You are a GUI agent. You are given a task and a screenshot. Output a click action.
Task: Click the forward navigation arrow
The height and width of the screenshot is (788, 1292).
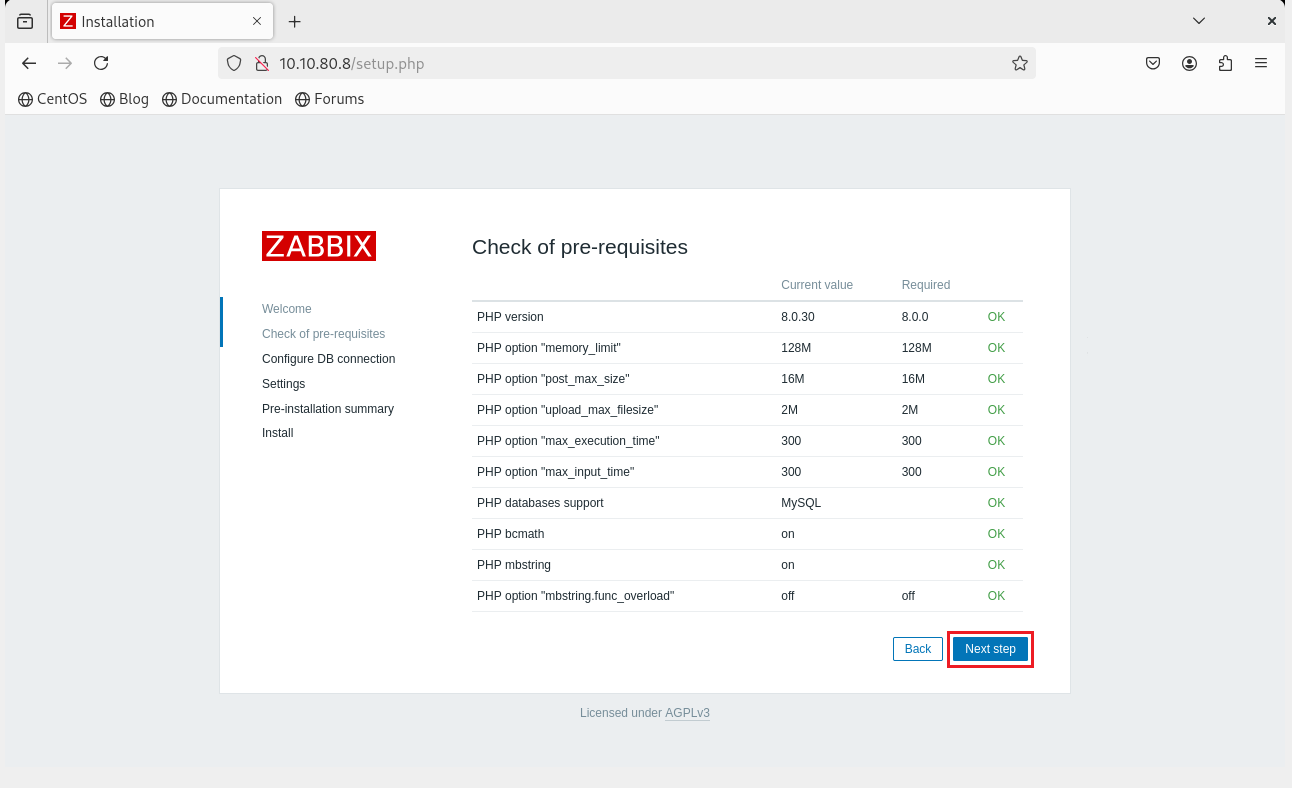(65, 63)
